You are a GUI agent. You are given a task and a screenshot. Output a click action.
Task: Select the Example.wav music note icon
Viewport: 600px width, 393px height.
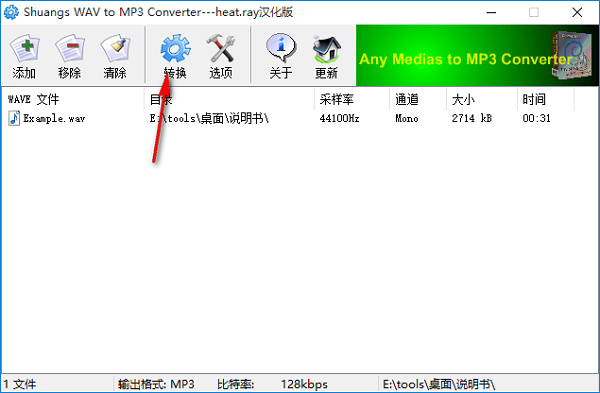coord(14,118)
